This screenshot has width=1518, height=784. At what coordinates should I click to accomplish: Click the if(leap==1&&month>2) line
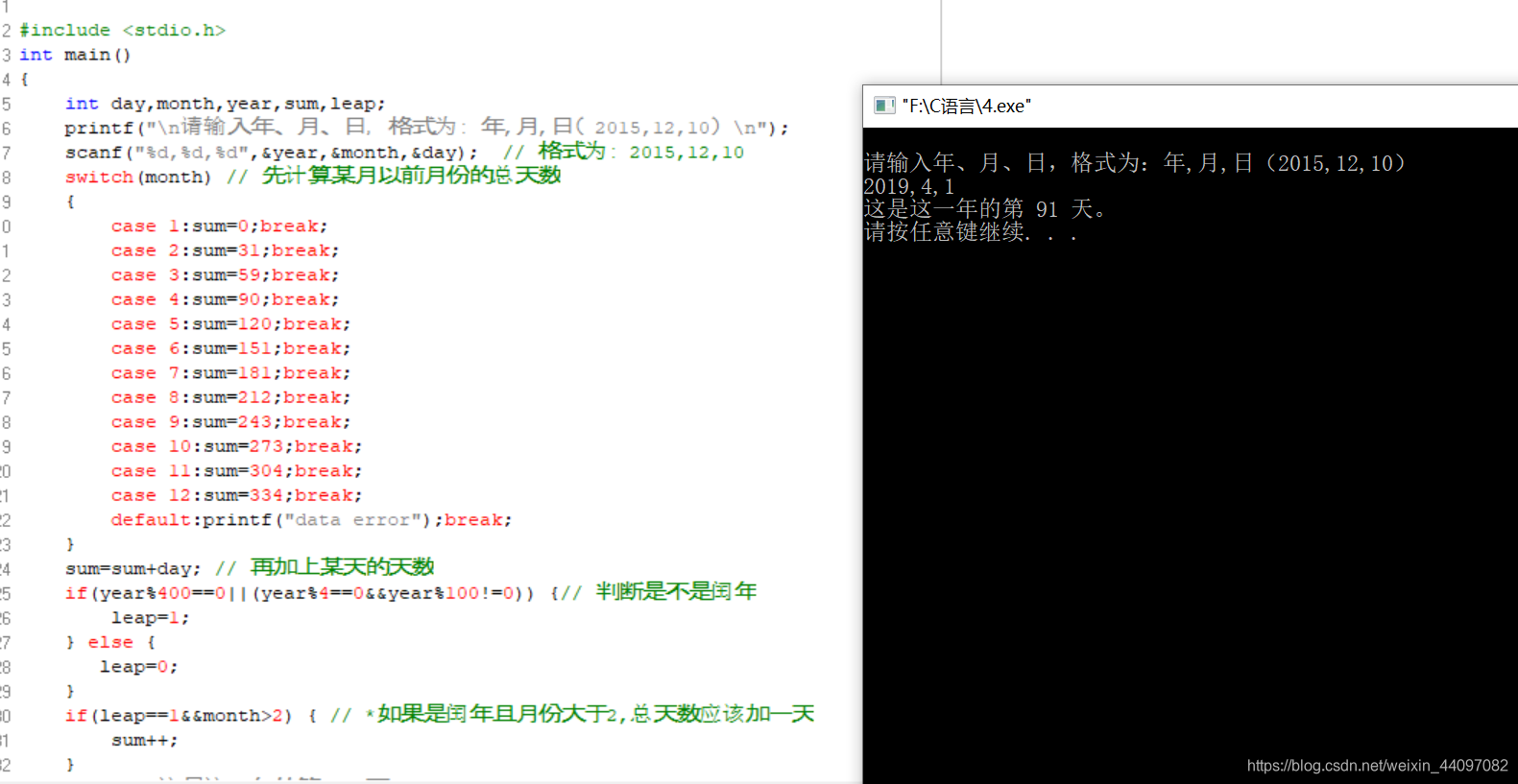[440, 715]
